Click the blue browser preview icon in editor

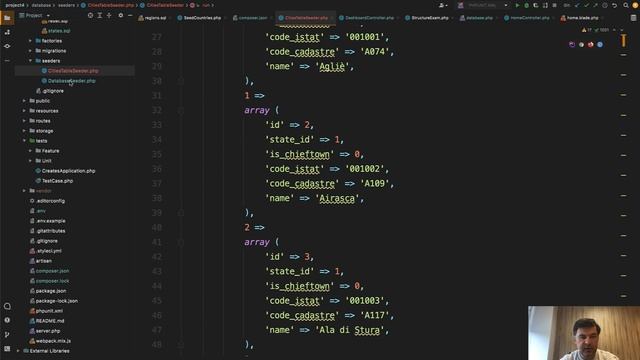coord(600,44)
